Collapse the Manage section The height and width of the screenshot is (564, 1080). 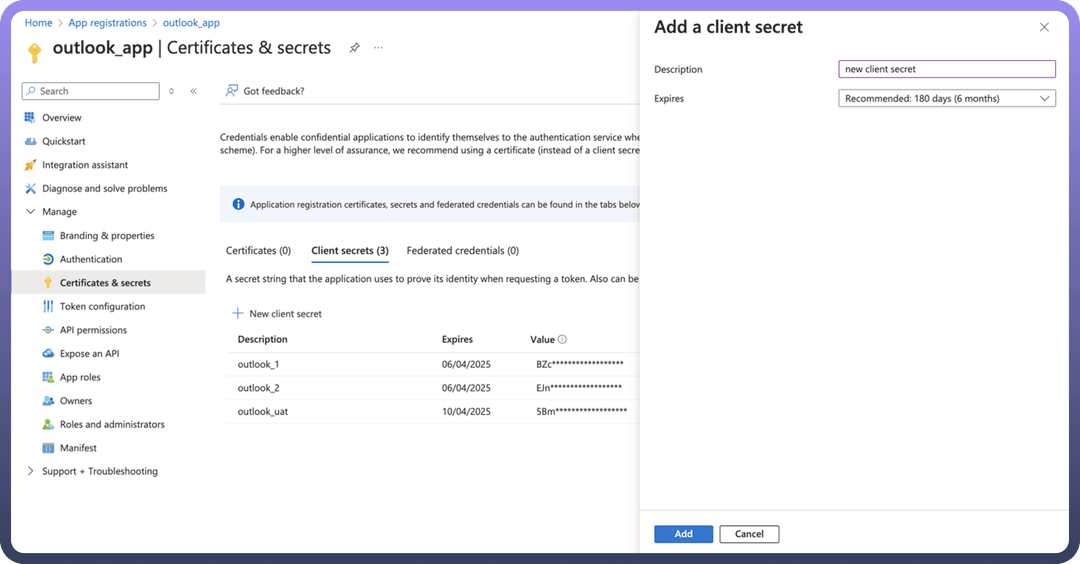click(x=31, y=212)
